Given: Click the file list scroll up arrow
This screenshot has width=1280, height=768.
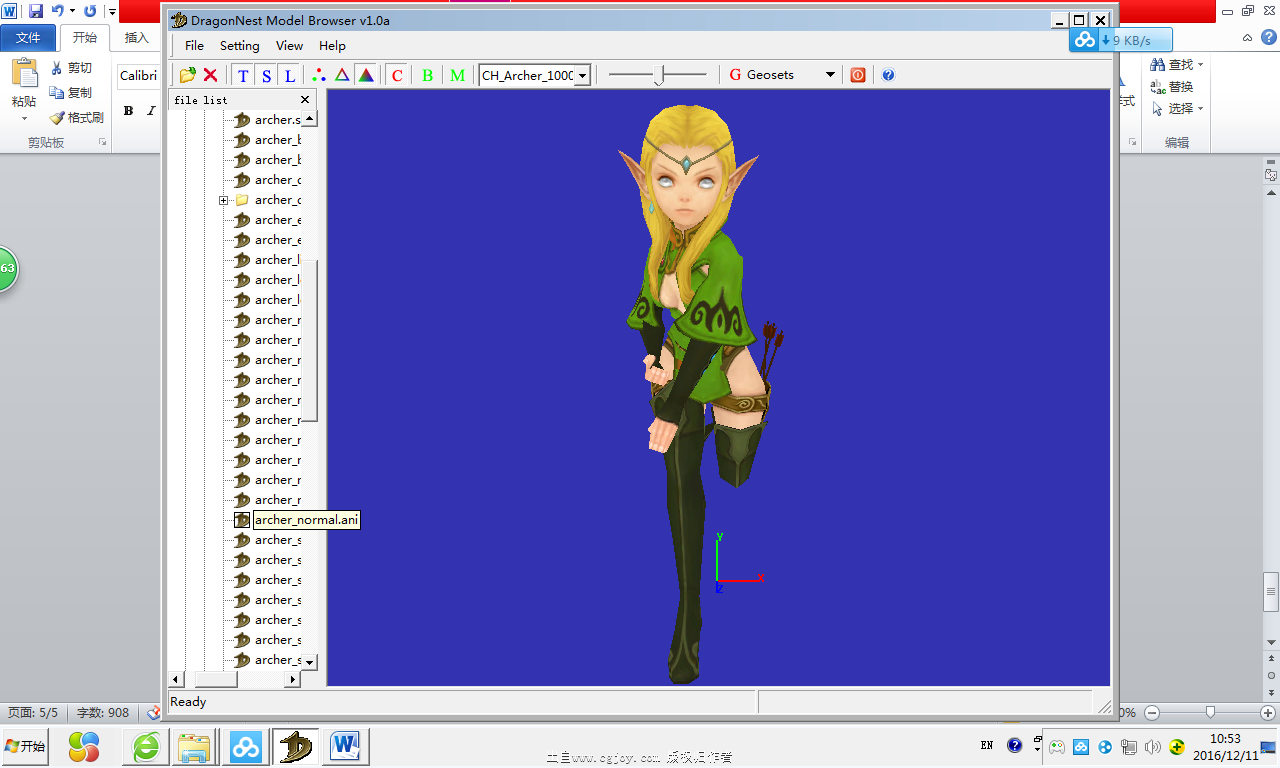Looking at the screenshot, I should (x=310, y=119).
